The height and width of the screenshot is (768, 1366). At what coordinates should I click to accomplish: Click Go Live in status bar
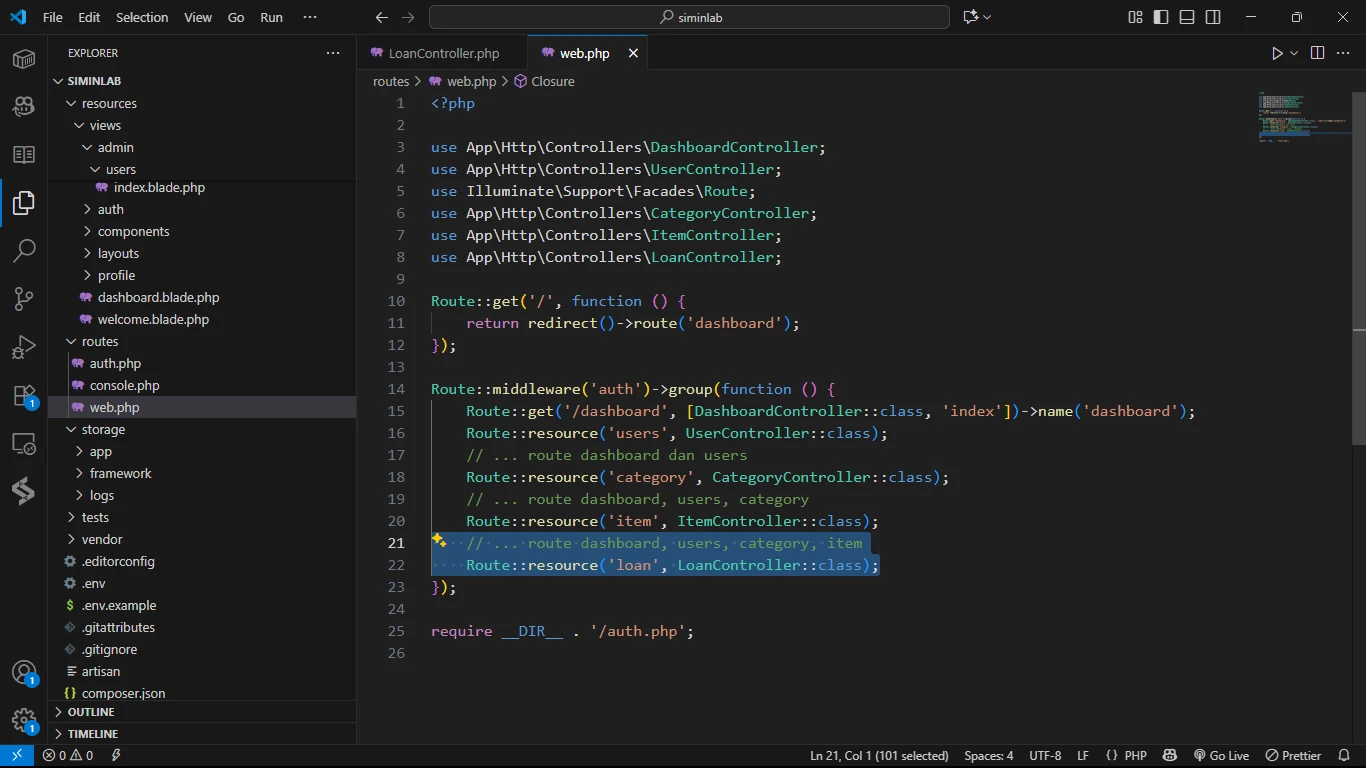pos(1222,756)
